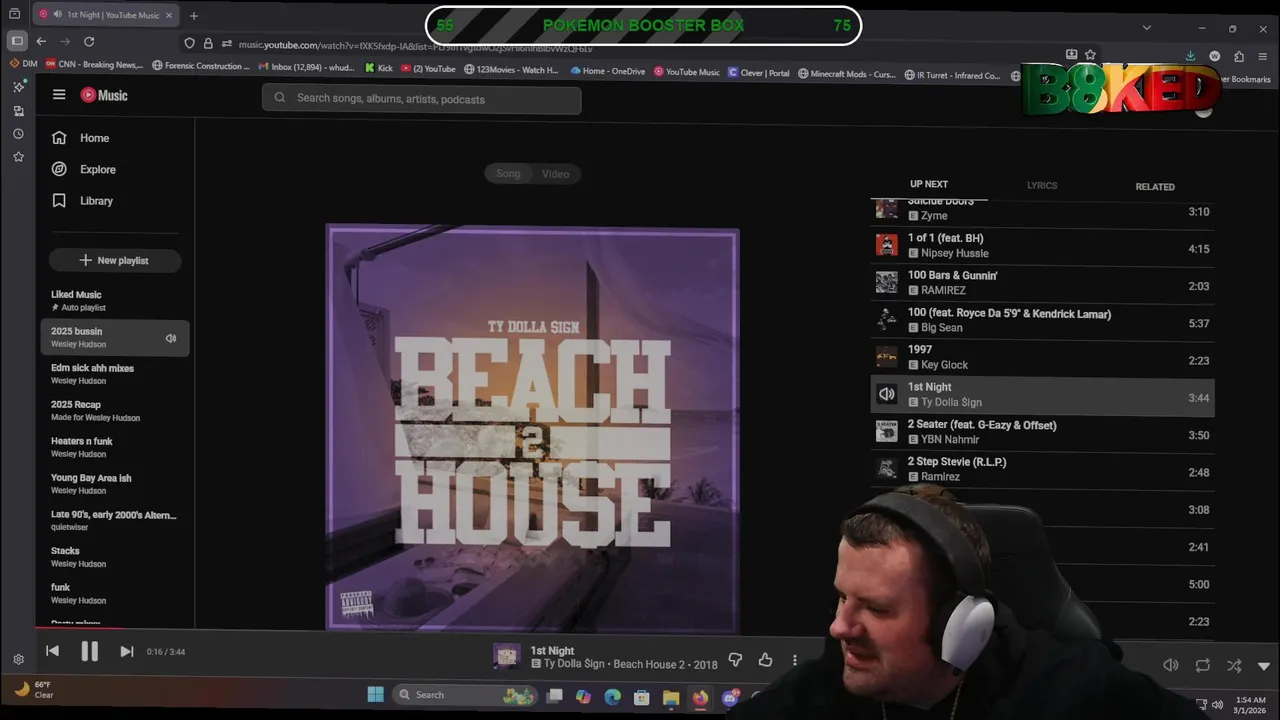The height and width of the screenshot is (720, 1280).
Task: Open the Firefox account profile icon
Action: [1214, 56]
